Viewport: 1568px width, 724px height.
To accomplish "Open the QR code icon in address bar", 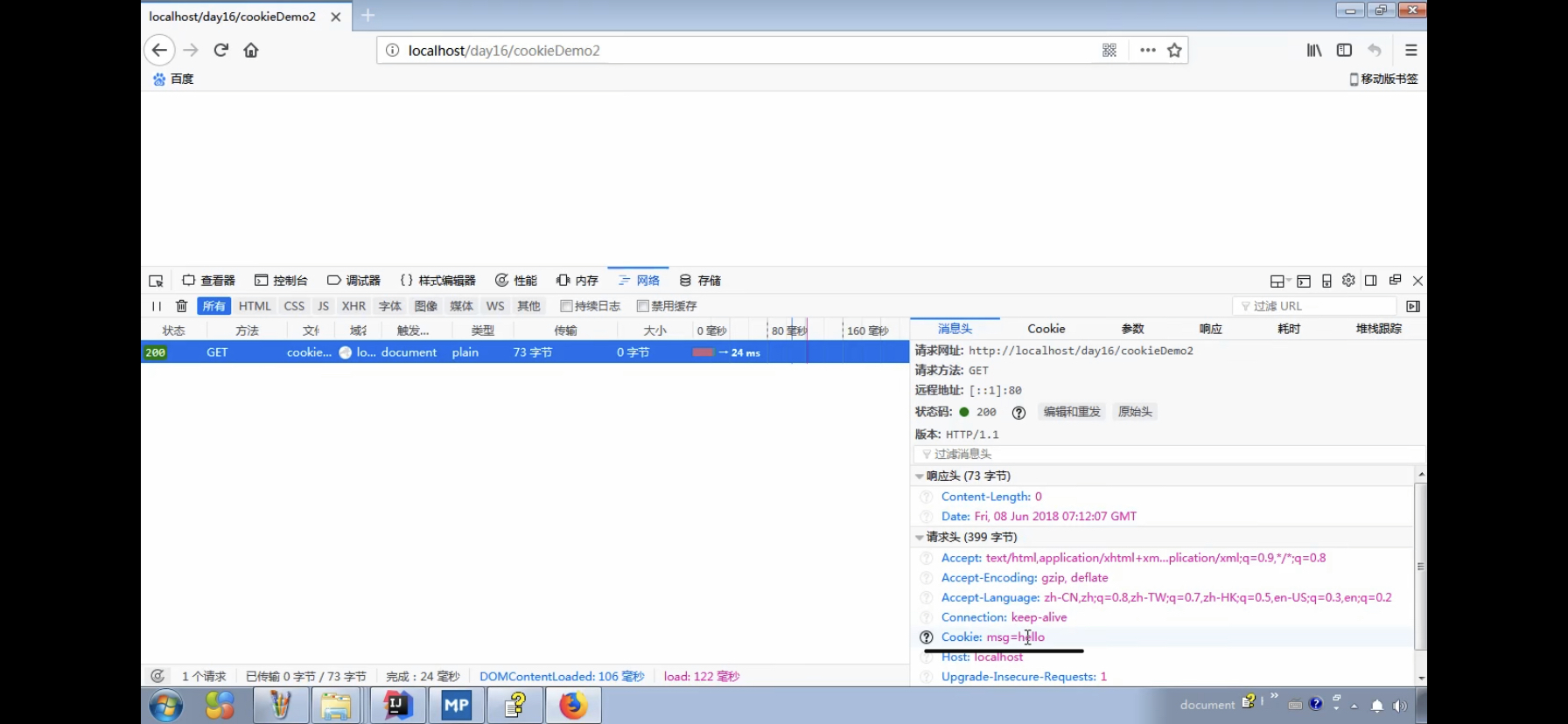I will coord(1109,51).
